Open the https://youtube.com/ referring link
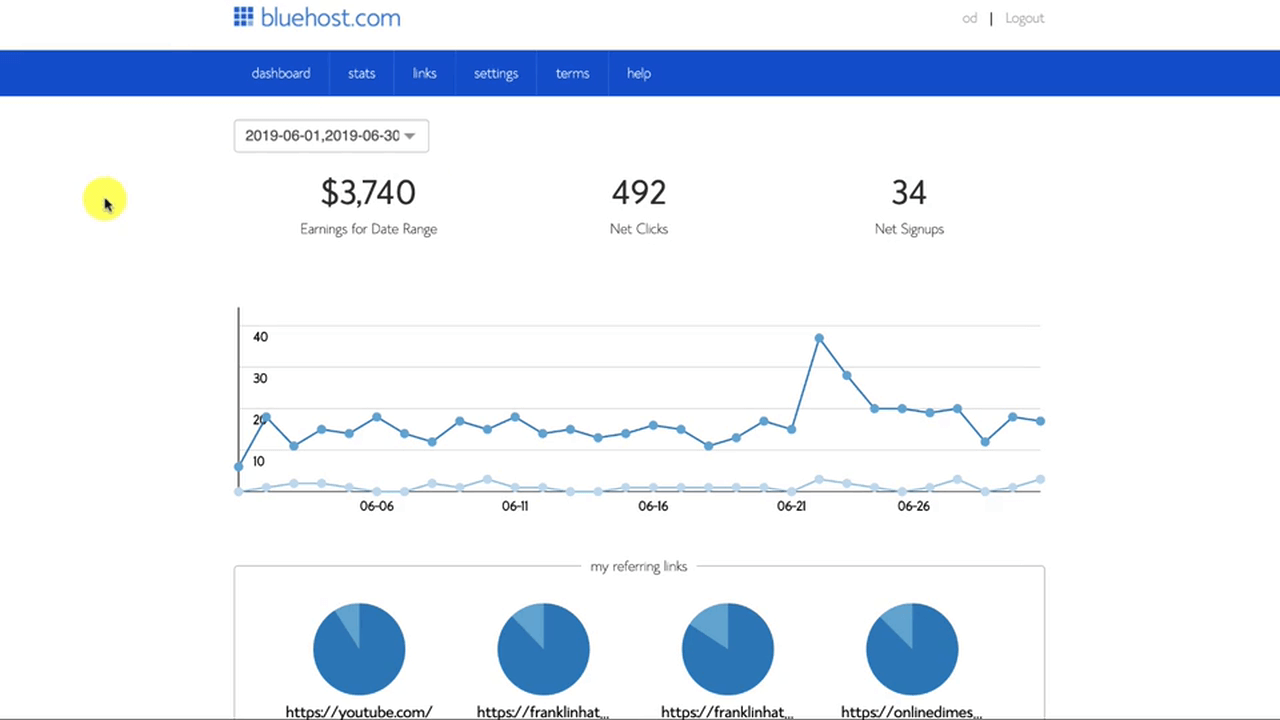 coord(359,712)
